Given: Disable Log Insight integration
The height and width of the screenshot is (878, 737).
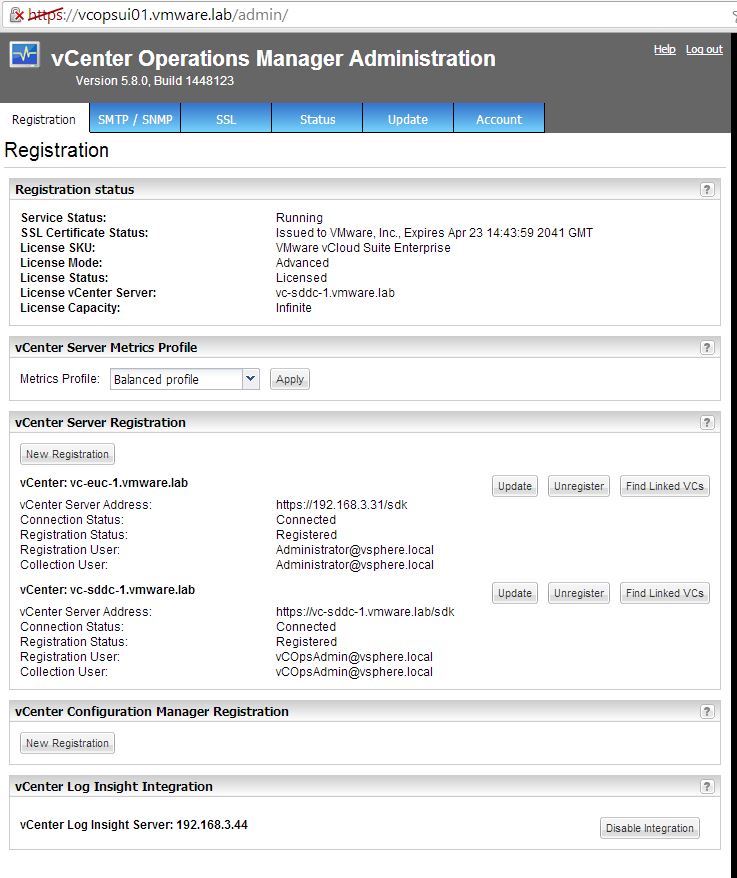Looking at the screenshot, I should (650, 828).
